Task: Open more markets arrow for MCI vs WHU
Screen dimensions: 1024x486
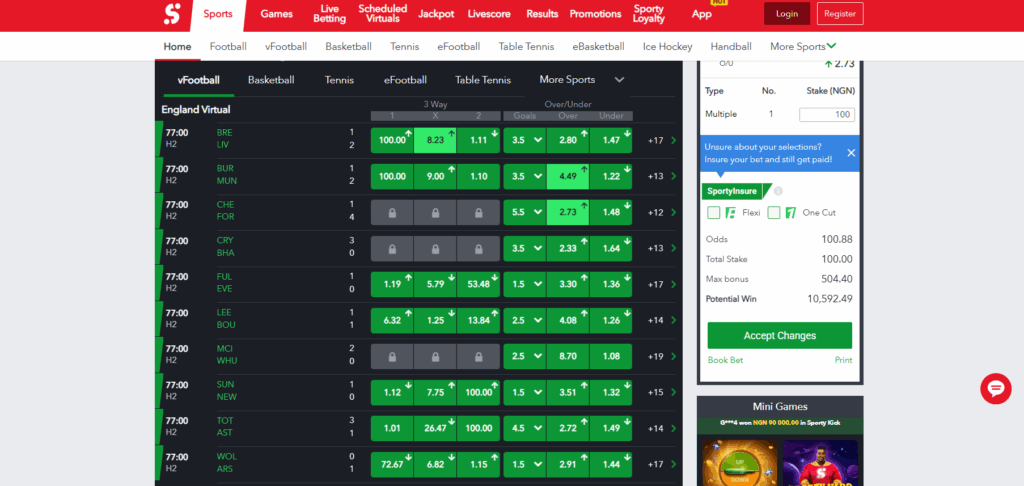Action: [673, 357]
